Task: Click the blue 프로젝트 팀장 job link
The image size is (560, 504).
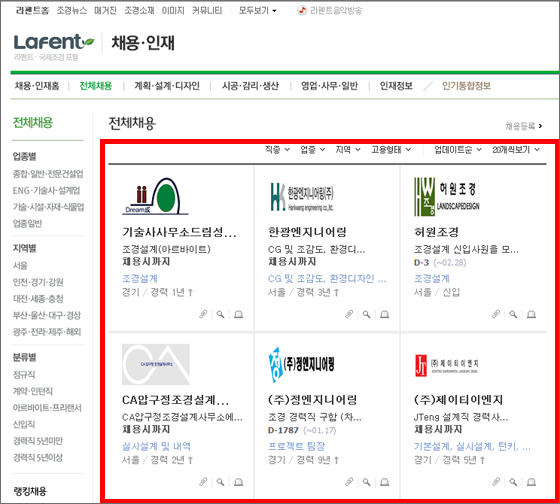Action: [x=296, y=446]
